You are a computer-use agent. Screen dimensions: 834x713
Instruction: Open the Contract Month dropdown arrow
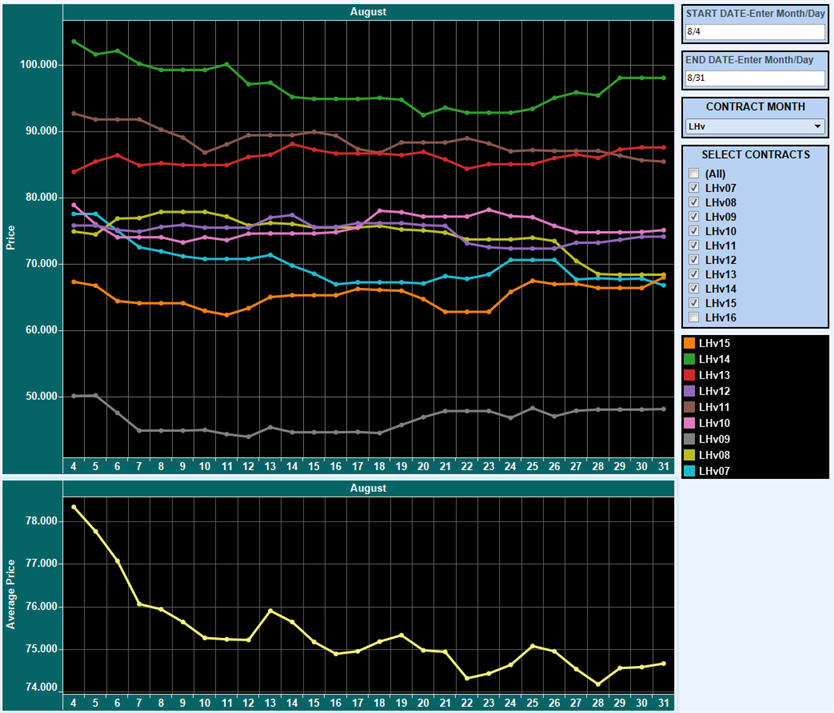click(x=818, y=127)
